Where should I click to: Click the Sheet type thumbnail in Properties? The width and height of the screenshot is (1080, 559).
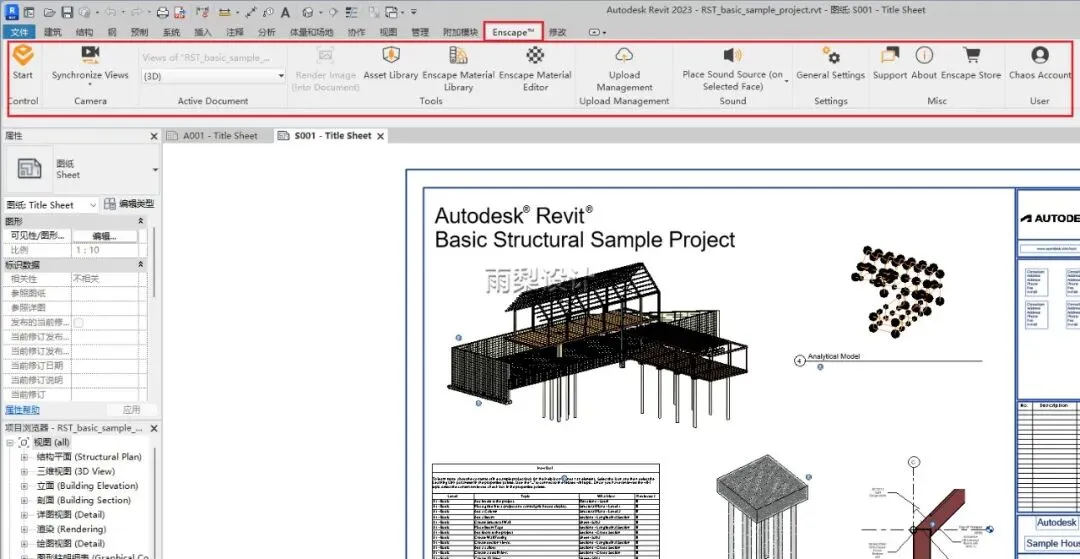pos(29,168)
